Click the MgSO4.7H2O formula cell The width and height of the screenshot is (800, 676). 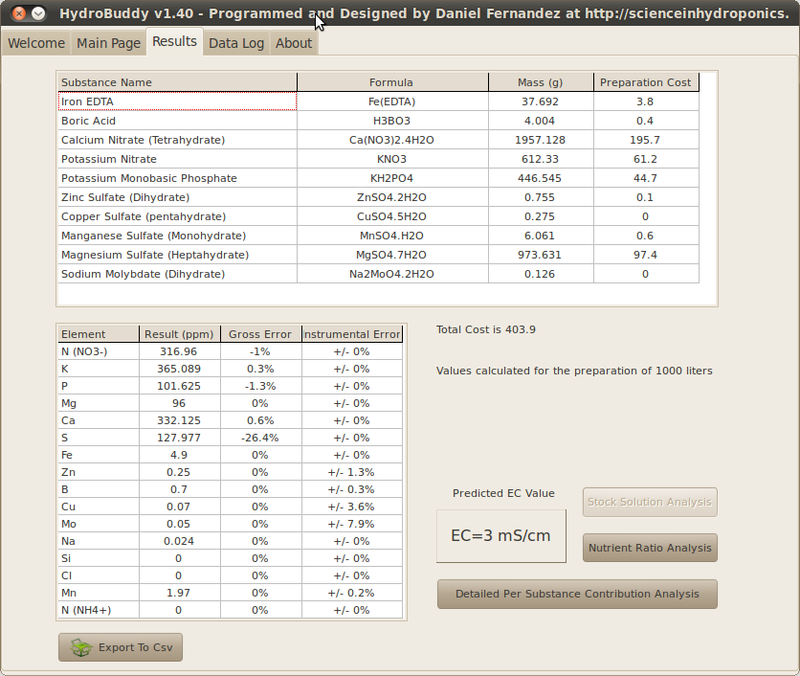[392, 255]
